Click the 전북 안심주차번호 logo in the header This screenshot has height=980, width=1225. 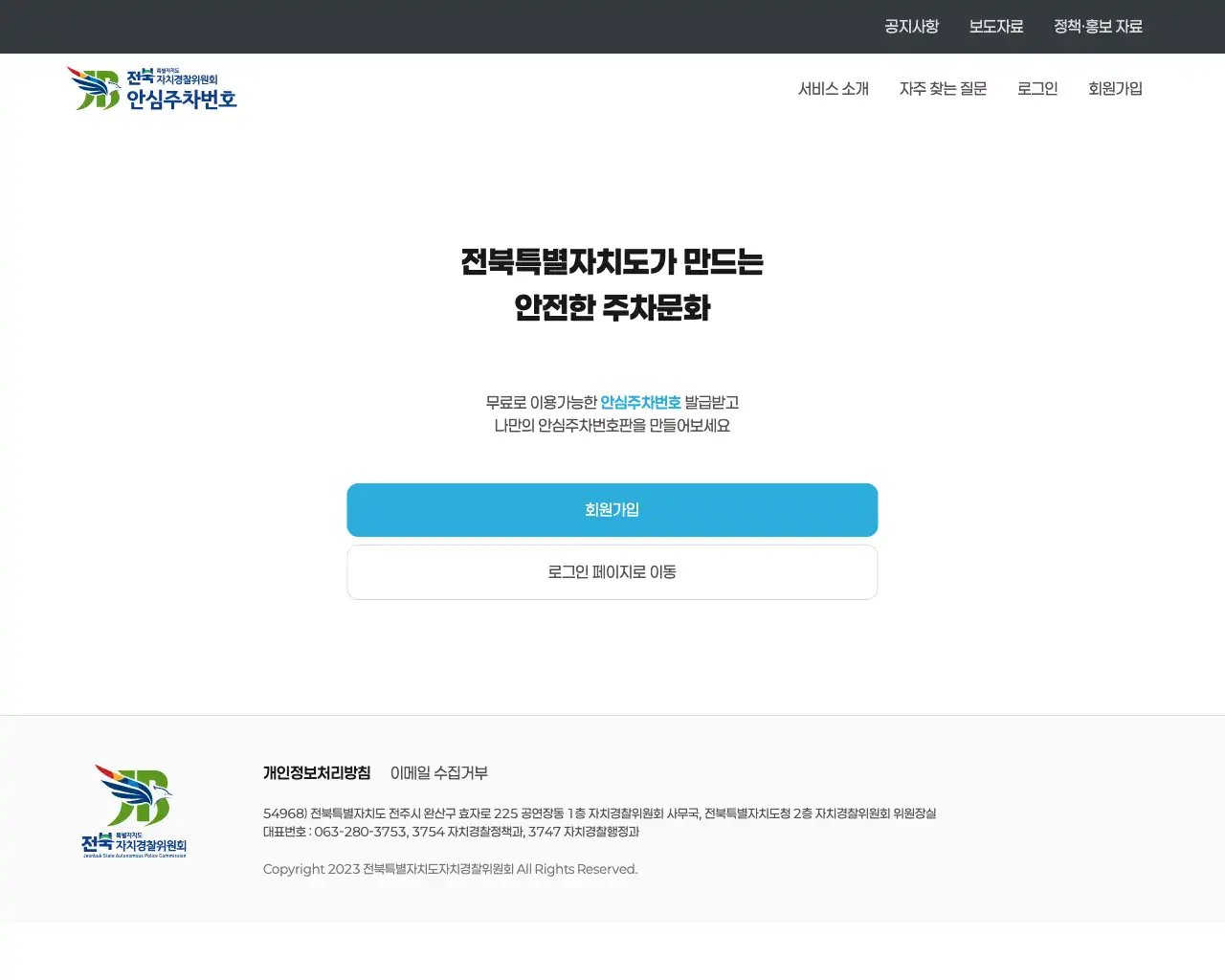coord(152,88)
